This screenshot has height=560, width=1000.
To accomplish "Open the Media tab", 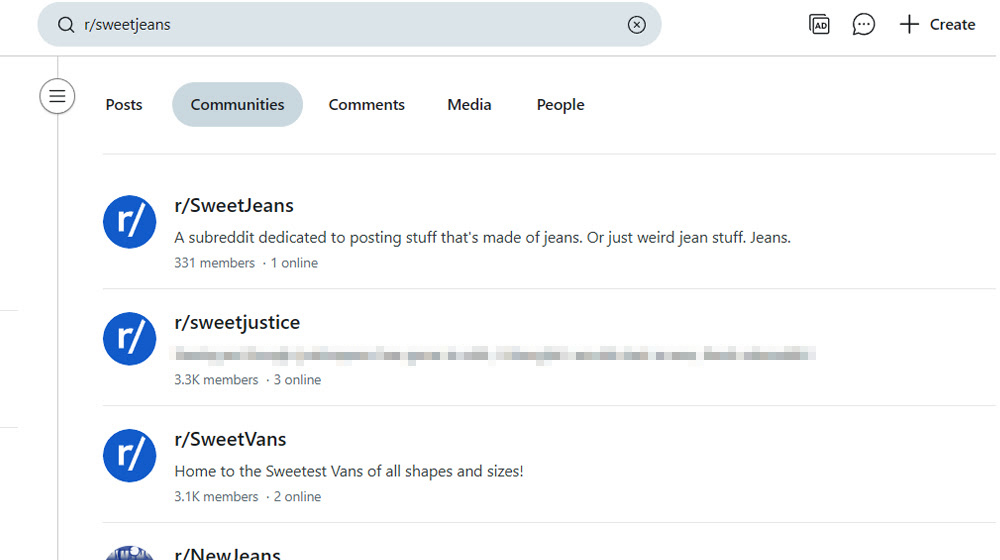I will pos(469,105).
